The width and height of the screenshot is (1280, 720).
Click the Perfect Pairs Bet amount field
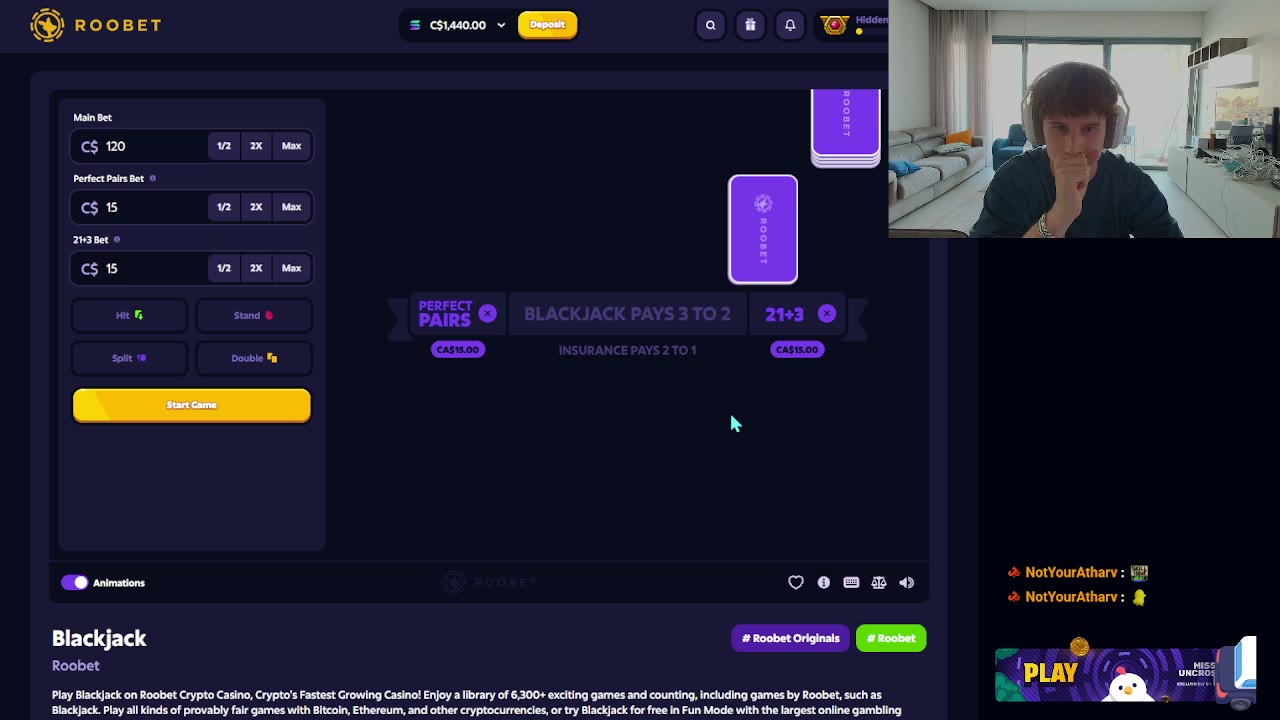140,207
